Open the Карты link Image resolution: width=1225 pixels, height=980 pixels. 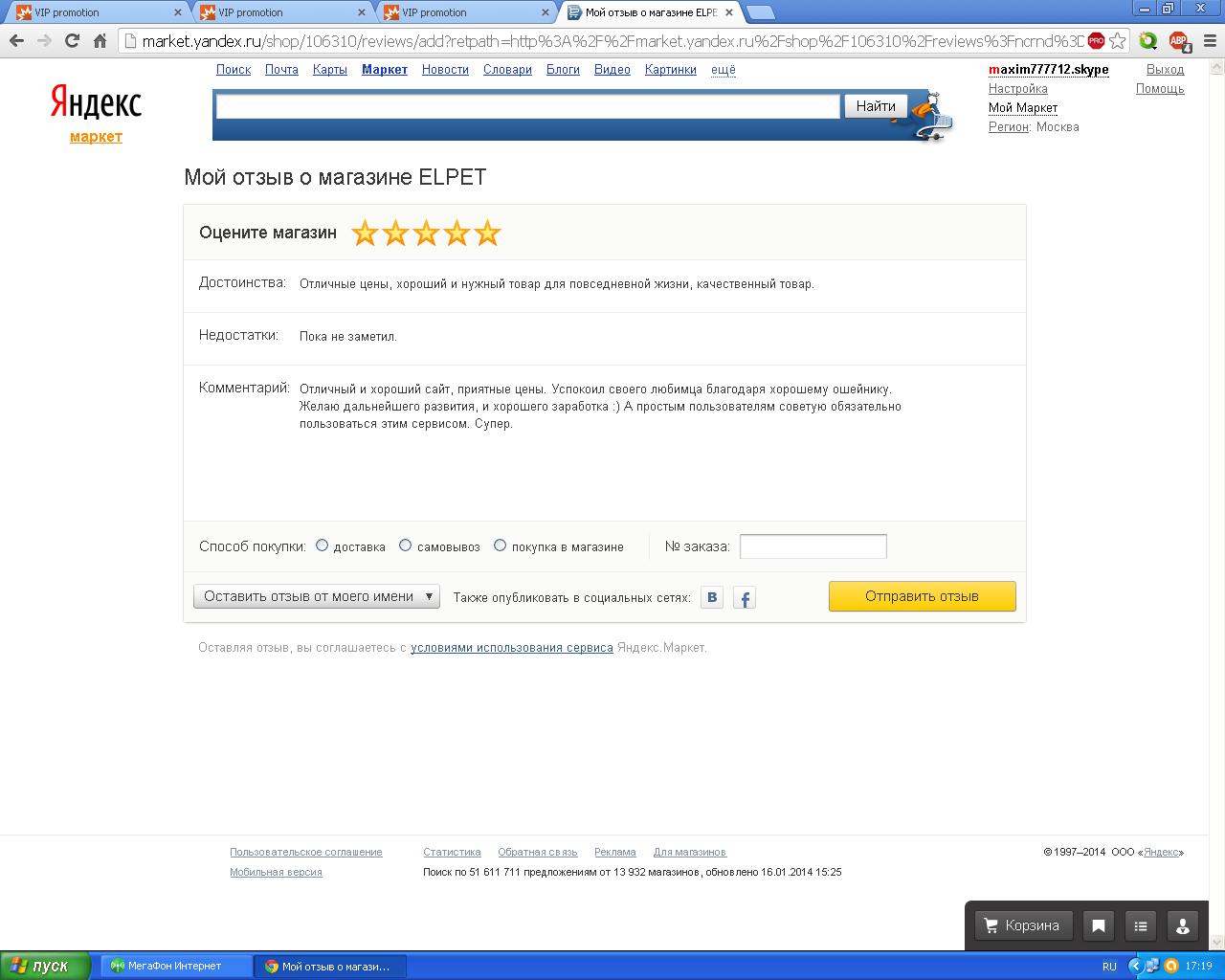(x=330, y=70)
